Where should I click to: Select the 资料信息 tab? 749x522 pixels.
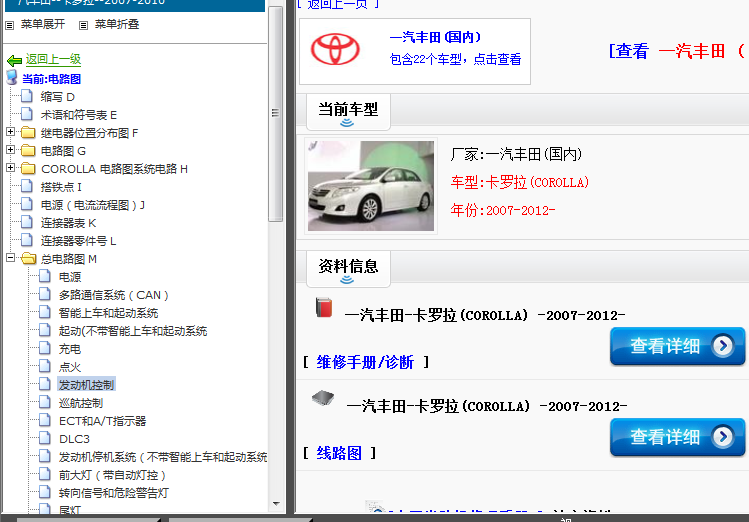348,269
